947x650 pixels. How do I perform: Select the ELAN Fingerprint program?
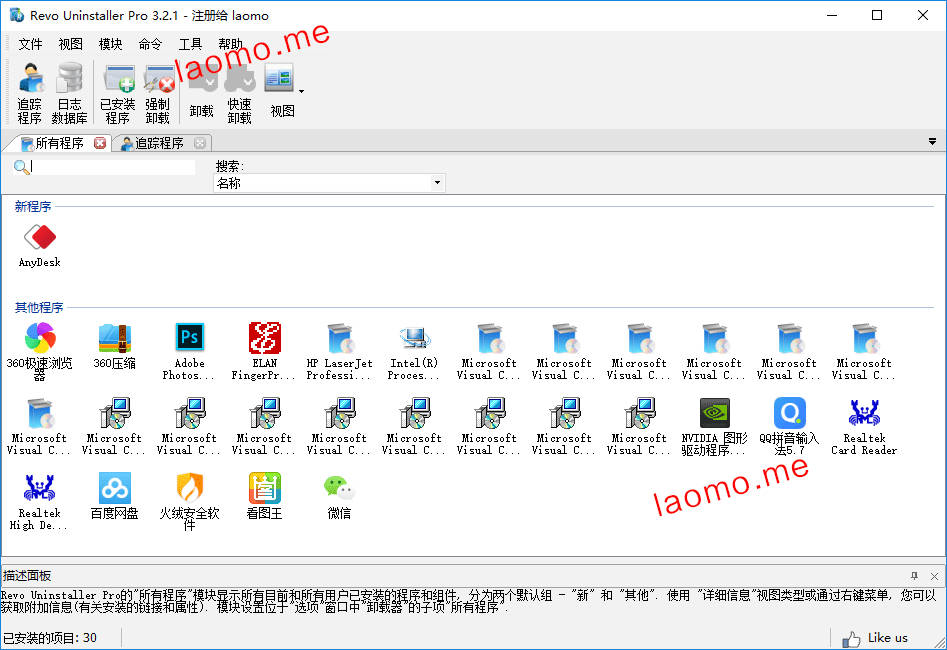click(x=265, y=351)
